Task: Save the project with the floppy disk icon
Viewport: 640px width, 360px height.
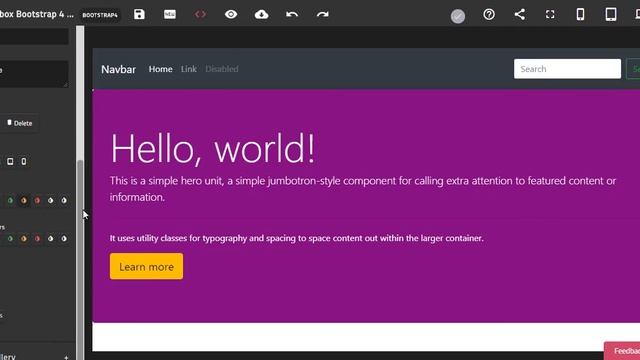Action: [x=139, y=14]
